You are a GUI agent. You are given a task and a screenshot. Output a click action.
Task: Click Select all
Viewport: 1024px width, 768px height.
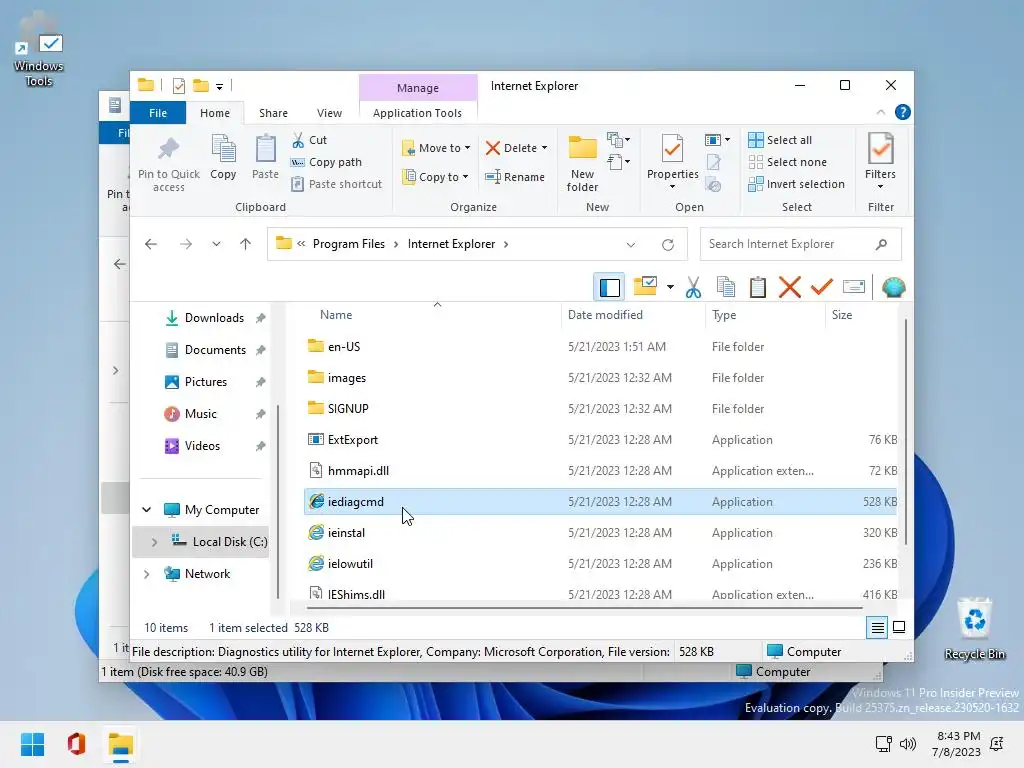pos(780,140)
